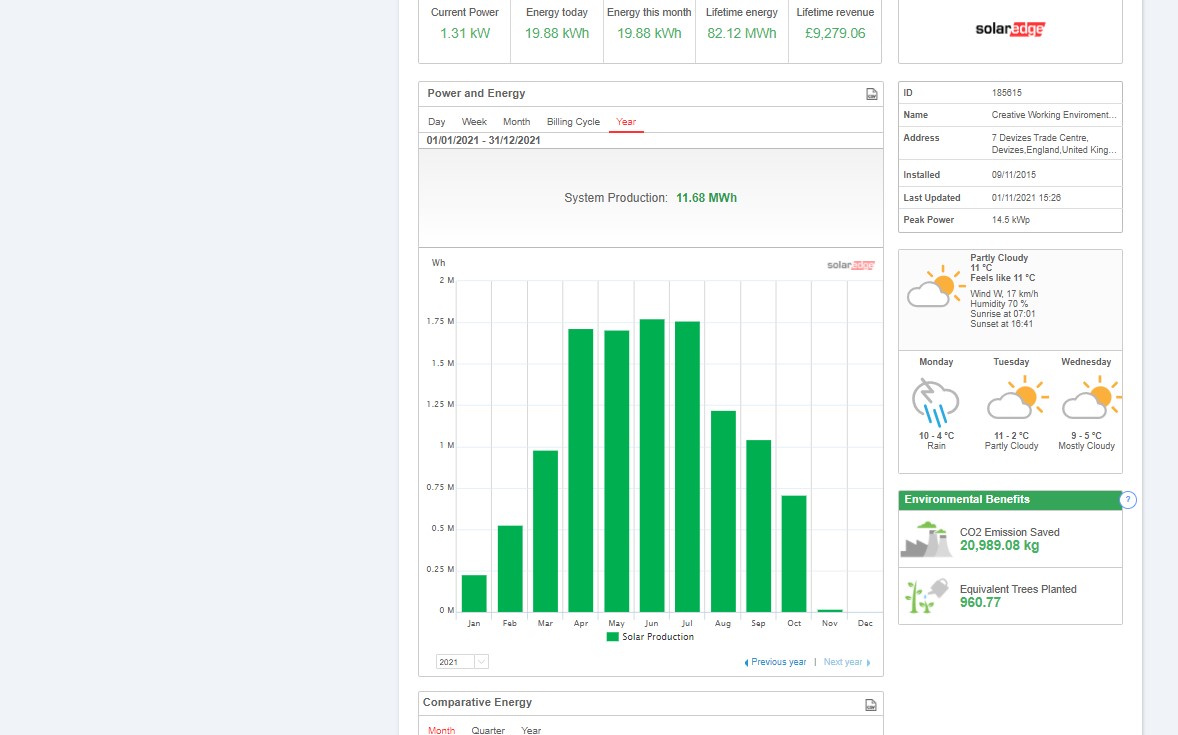Click the CO2 Emission Saved factory icon

[x=926, y=539]
